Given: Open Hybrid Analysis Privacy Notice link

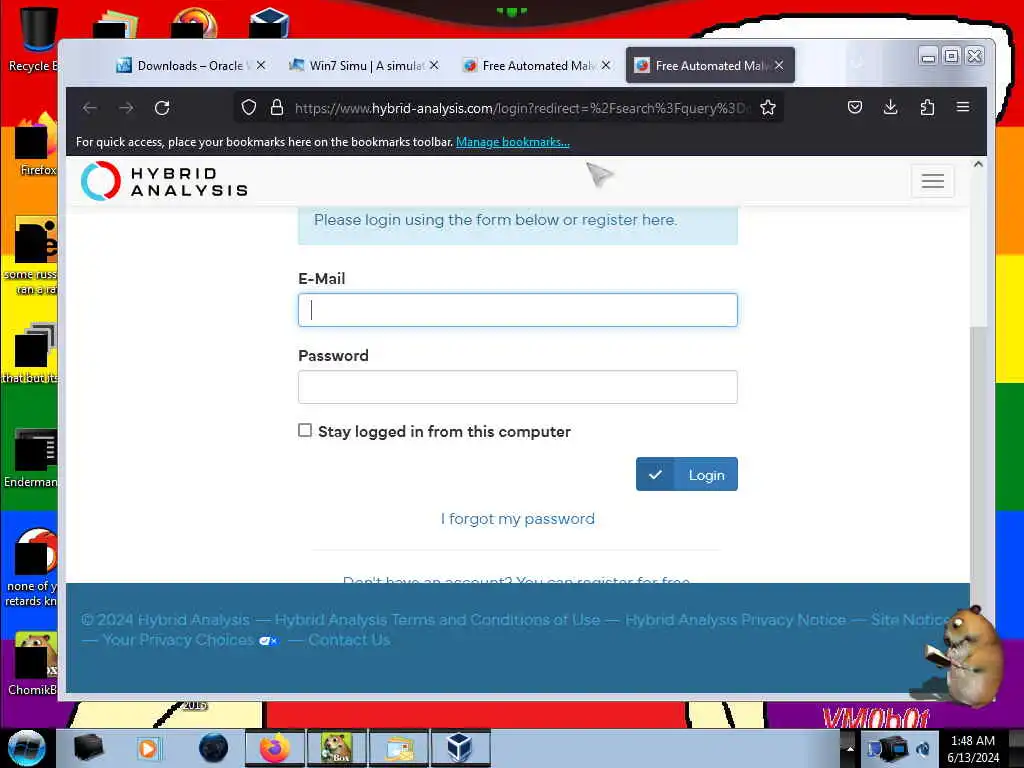Looking at the screenshot, I should 735,620.
